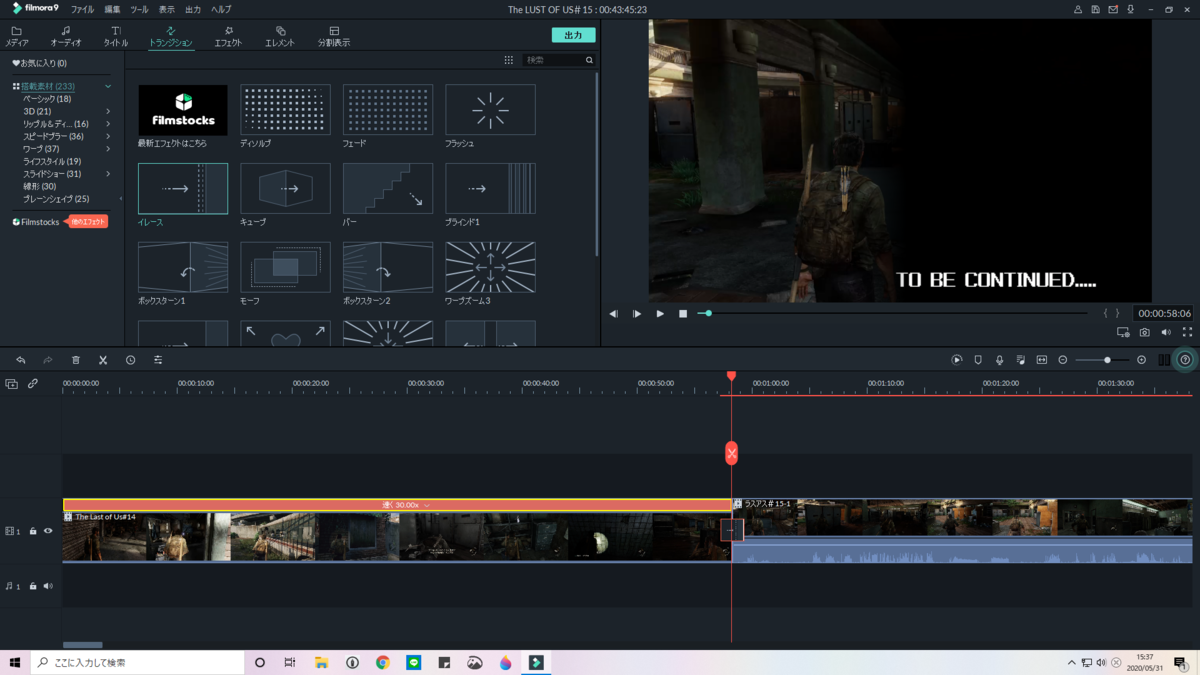Viewport: 1200px width, 675px height.
Task: Click the red playhead scissors marker
Action: click(732, 453)
